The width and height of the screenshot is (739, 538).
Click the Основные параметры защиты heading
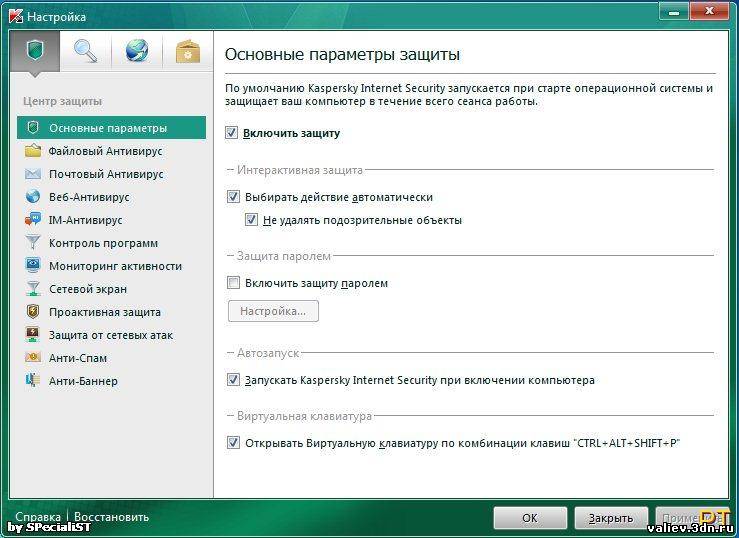tap(342, 54)
